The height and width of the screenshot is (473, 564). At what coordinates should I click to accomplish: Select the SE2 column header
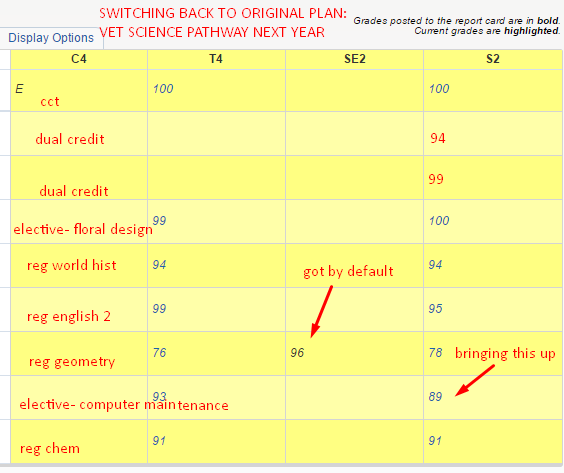tap(354, 59)
